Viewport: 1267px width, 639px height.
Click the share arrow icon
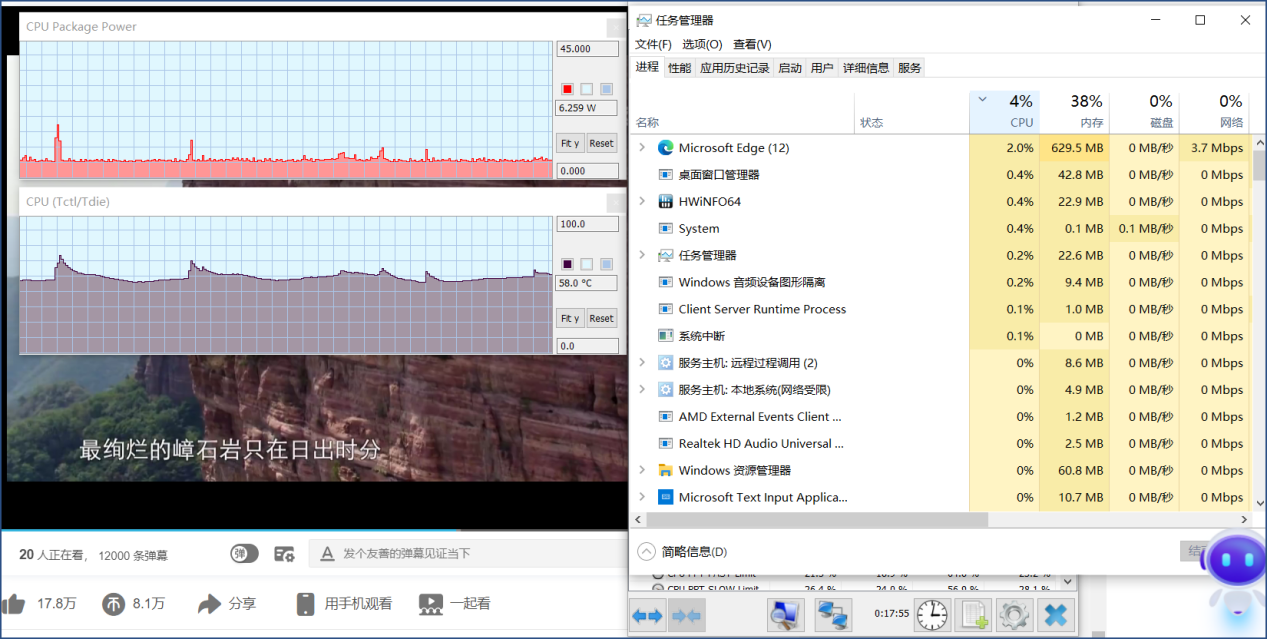[x=209, y=604]
